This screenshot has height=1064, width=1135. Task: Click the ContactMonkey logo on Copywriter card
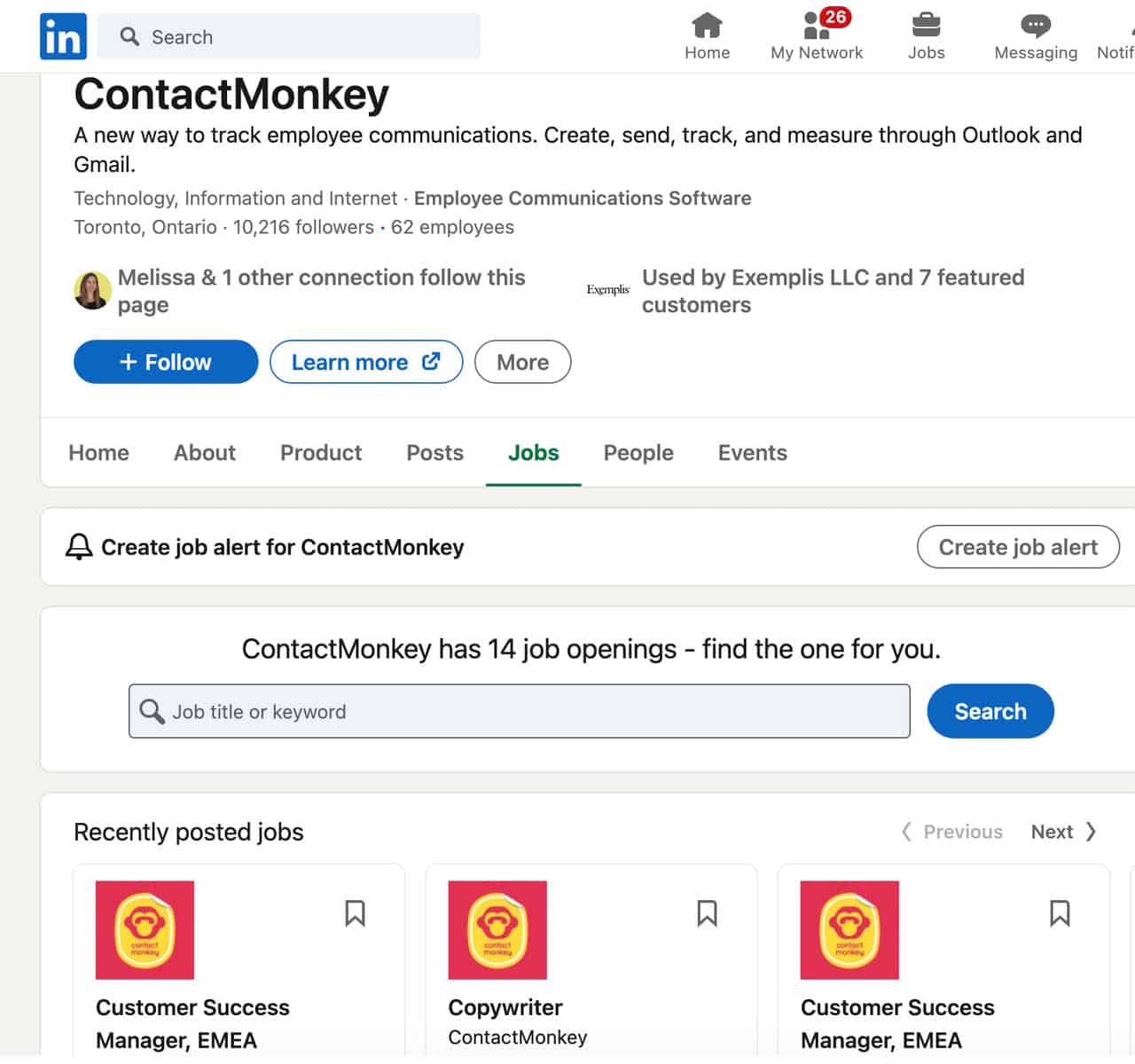click(x=497, y=930)
